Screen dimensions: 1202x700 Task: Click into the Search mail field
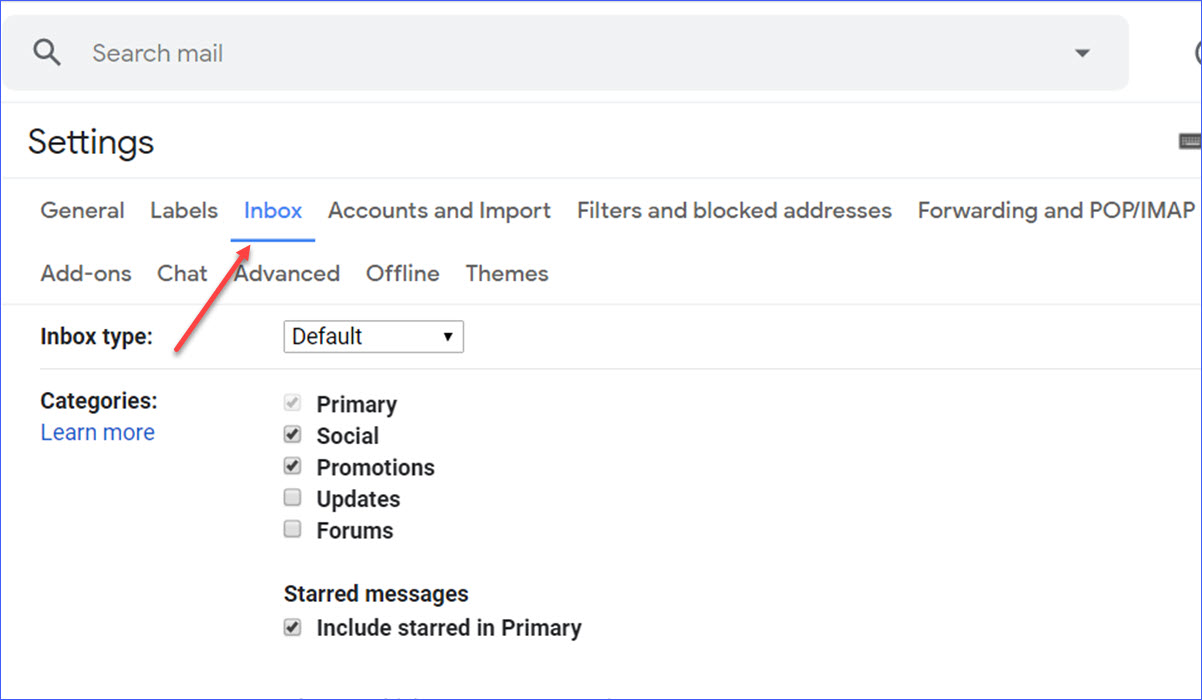click(500, 53)
